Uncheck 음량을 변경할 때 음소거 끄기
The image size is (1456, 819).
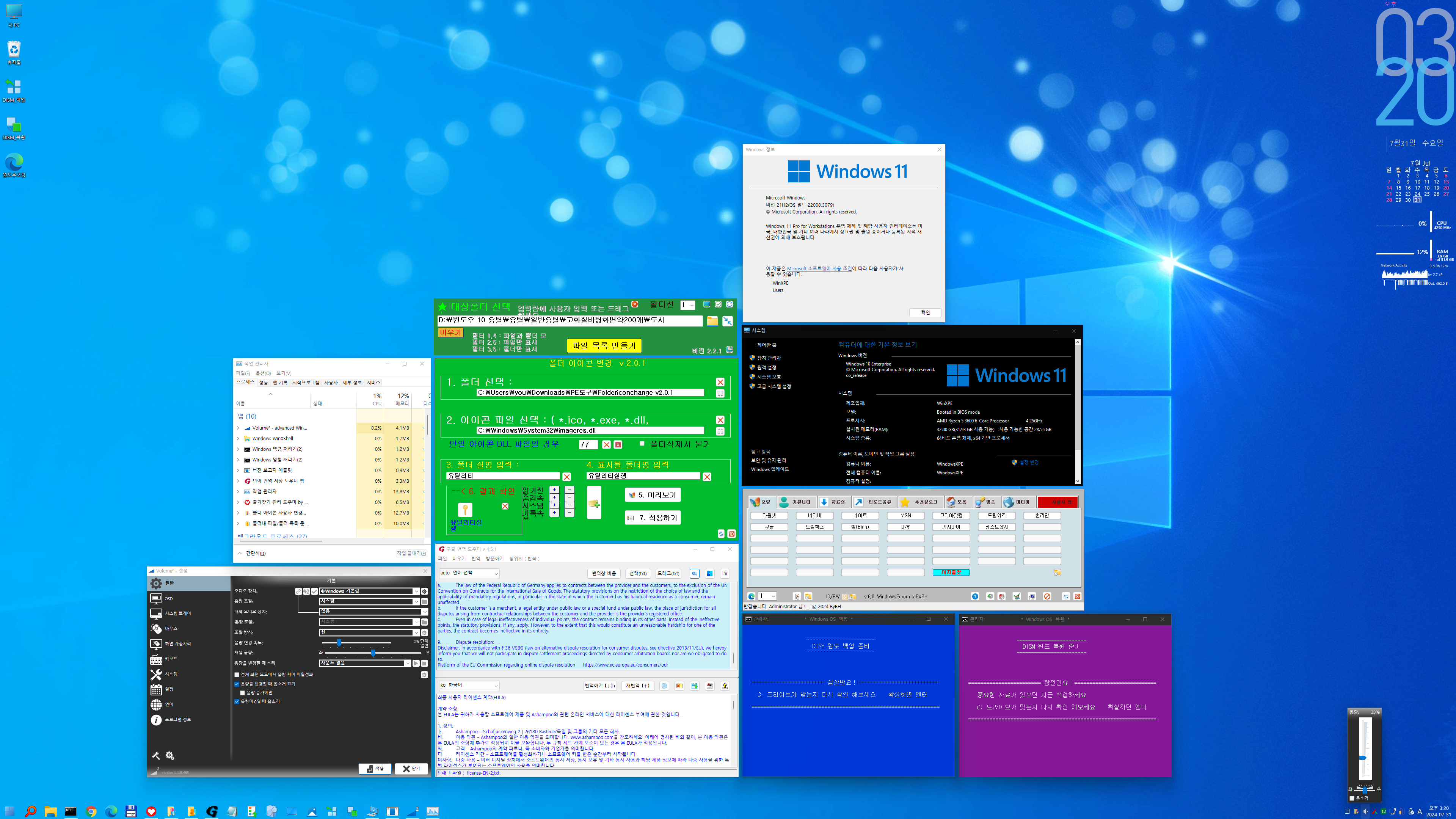point(237,684)
